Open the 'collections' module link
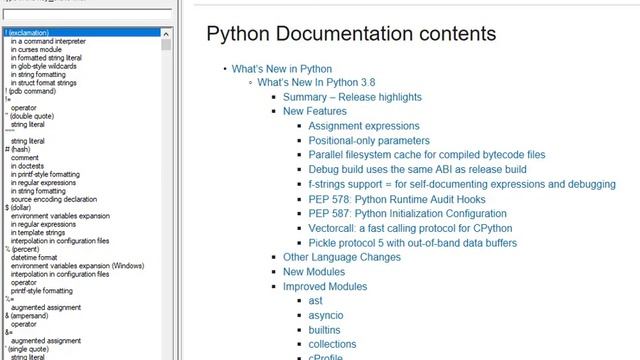The width and height of the screenshot is (640, 360). tap(332, 344)
